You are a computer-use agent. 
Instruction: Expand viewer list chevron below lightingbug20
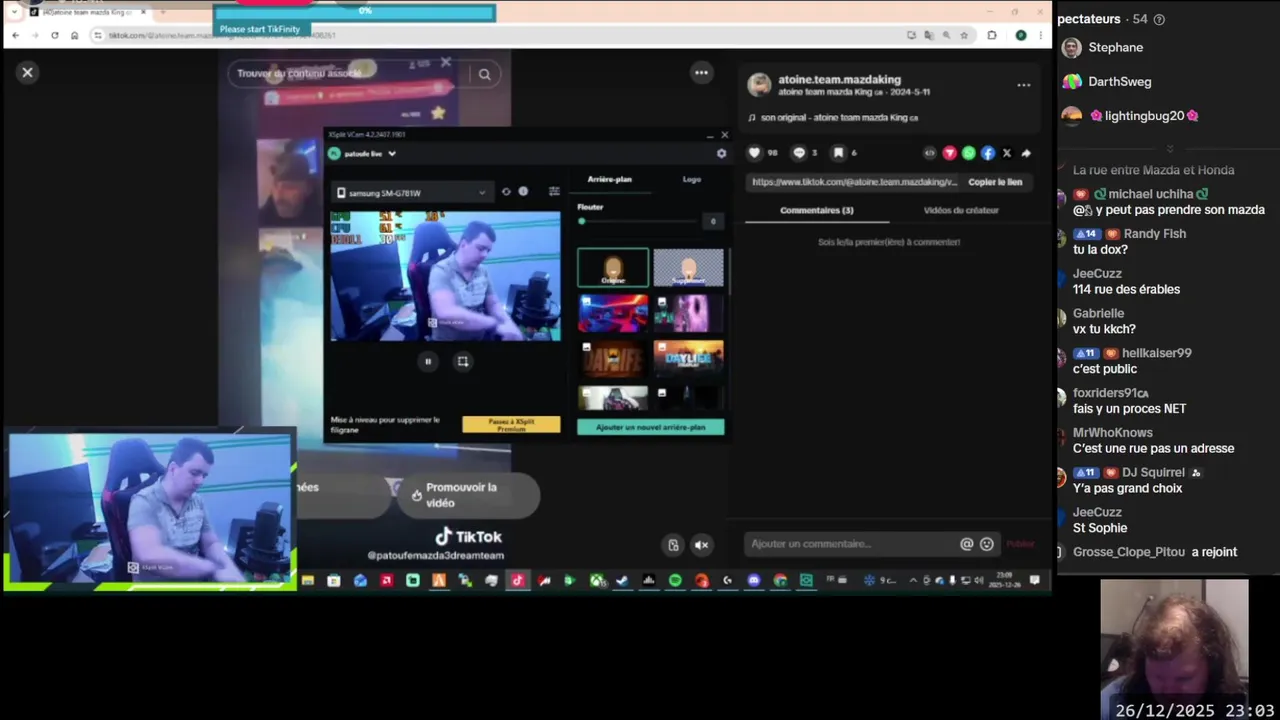pyautogui.click(x=1170, y=148)
